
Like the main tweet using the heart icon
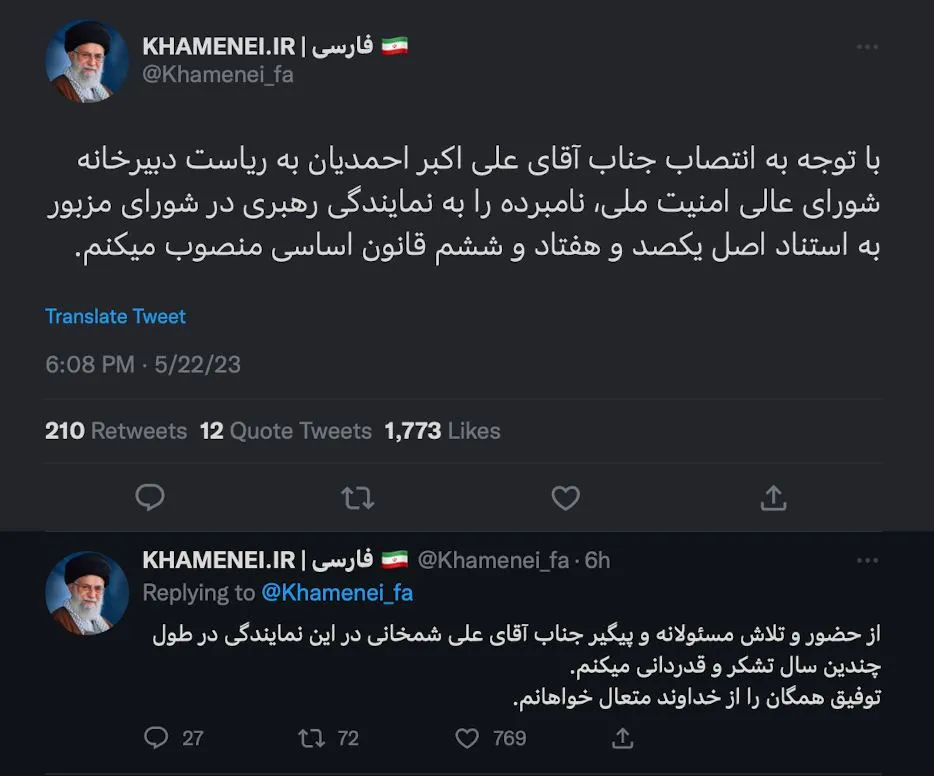pyautogui.click(x=565, y=497)
